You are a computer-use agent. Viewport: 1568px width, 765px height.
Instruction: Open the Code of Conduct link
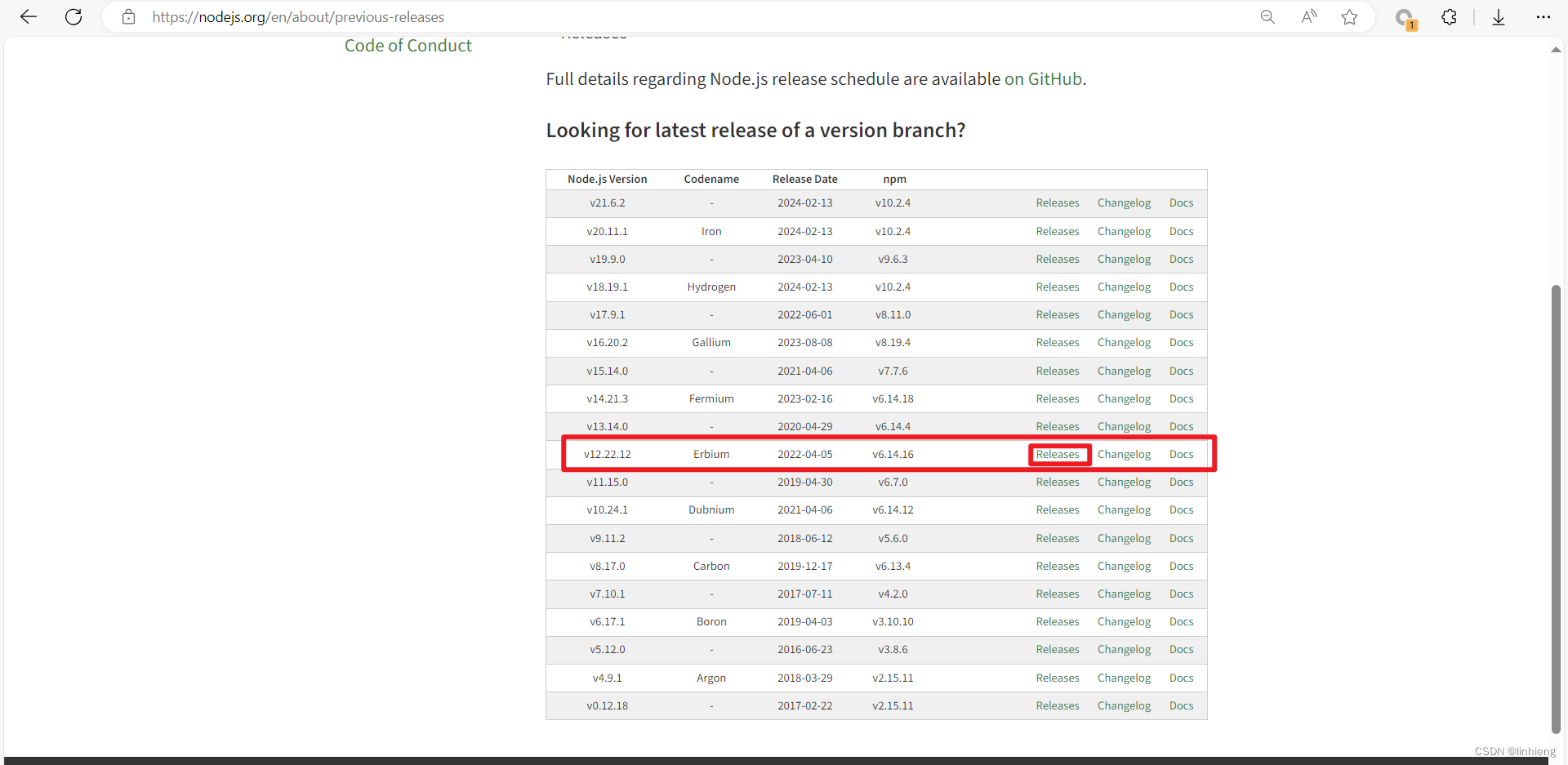click(x=408, y=46)
